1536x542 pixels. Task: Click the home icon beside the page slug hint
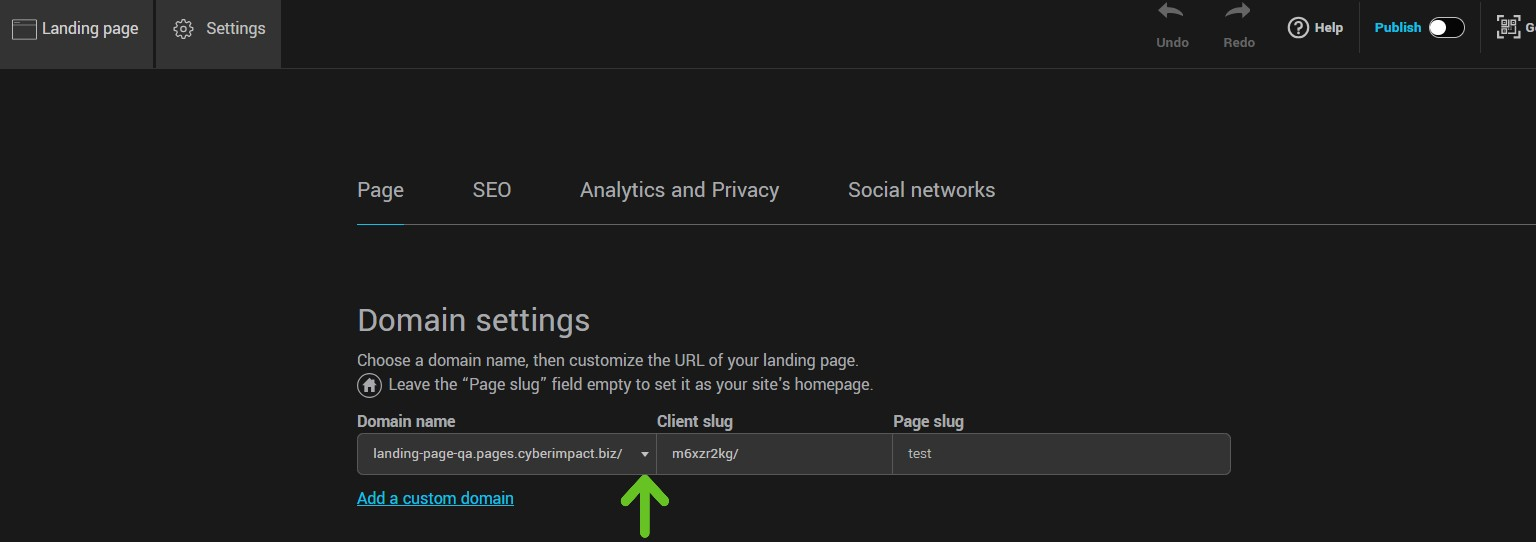[x=369, y=385]
